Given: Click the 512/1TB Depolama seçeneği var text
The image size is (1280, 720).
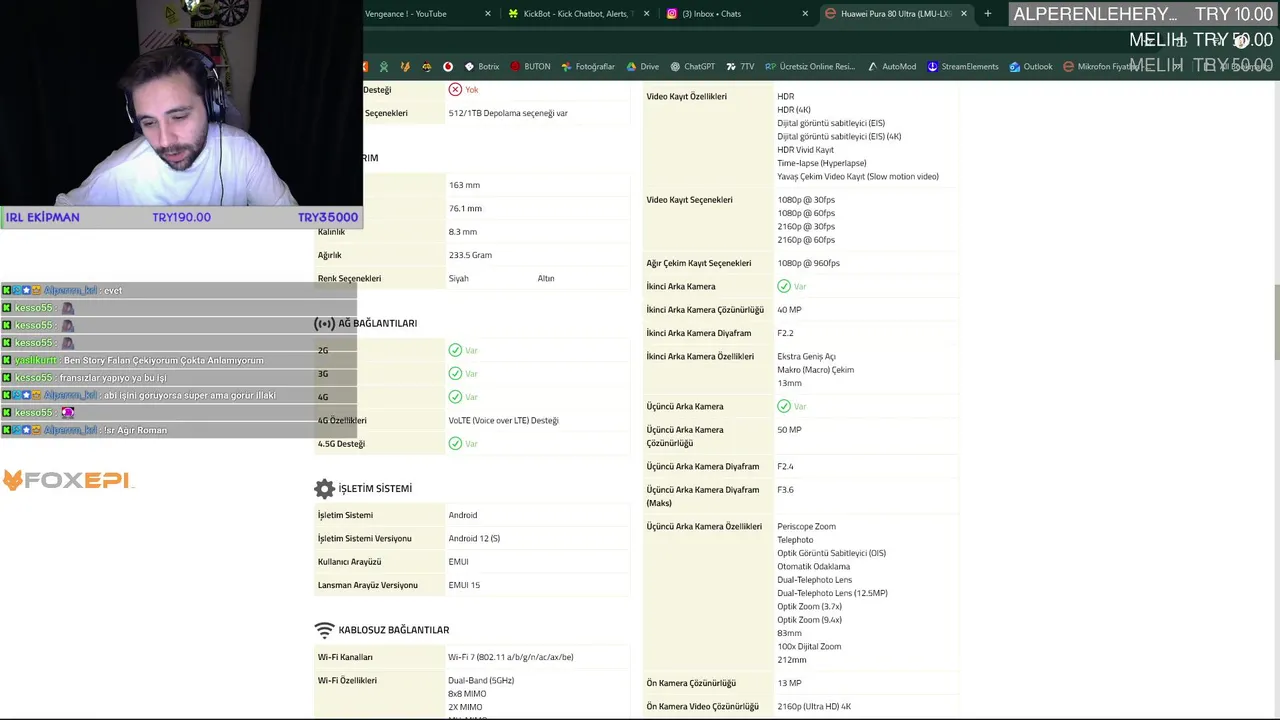Looking at the screenshot, I should click(508, 114).
